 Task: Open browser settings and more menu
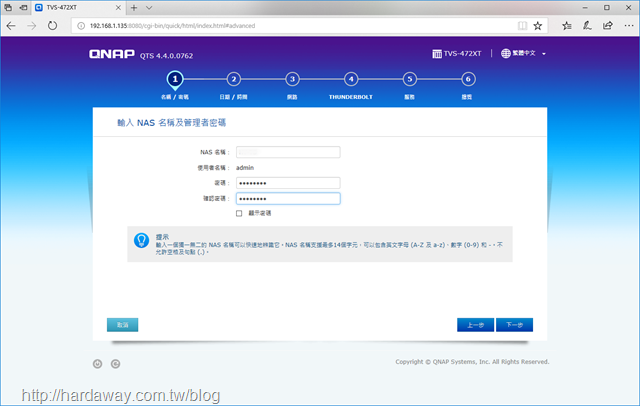point(629,26)
